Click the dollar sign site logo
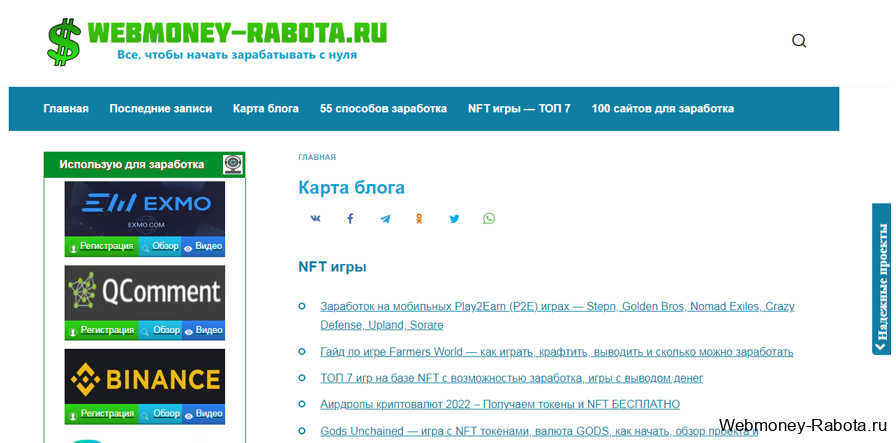 [63, 42]
